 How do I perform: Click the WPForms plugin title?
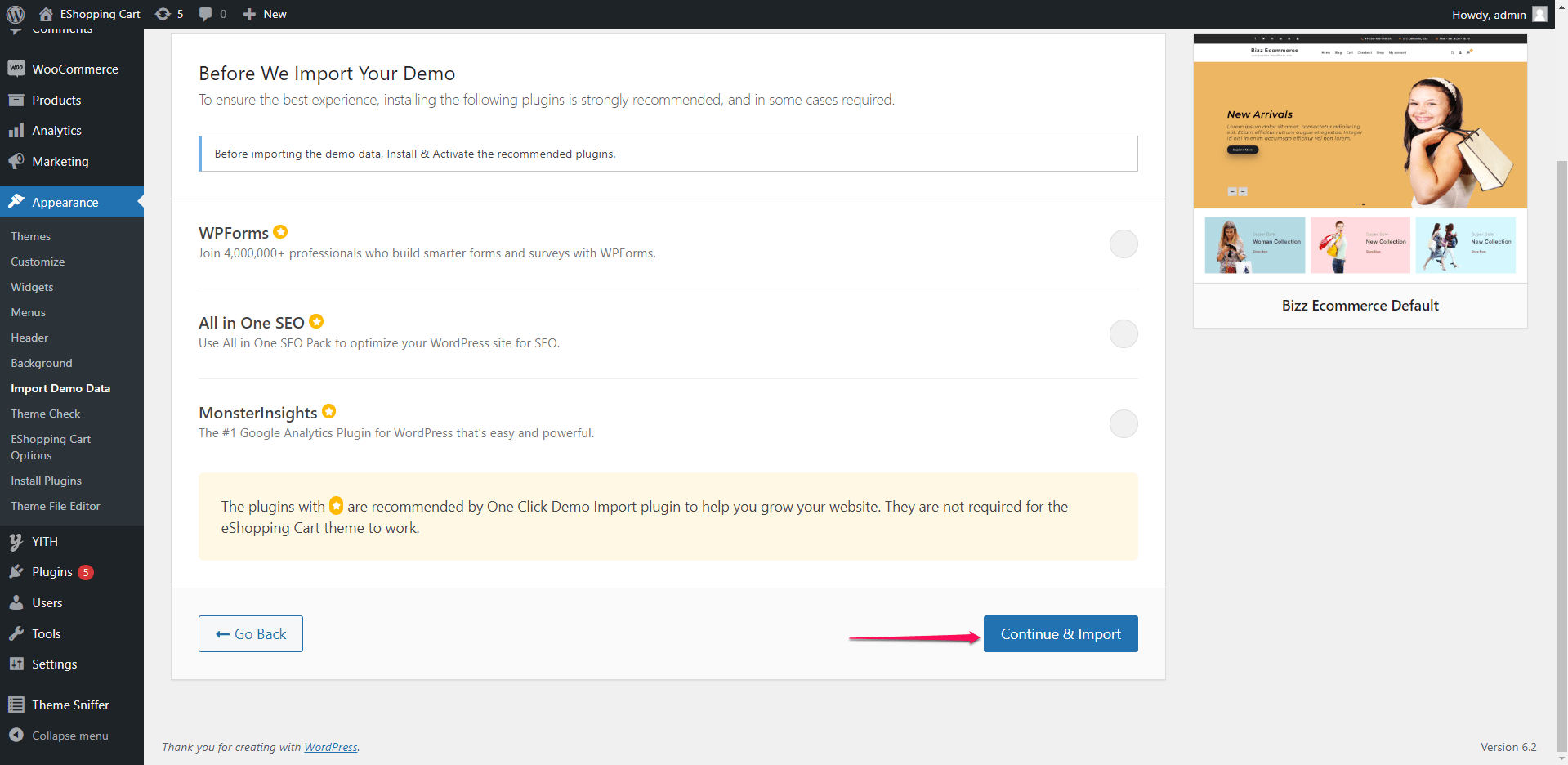coord(233,233)
